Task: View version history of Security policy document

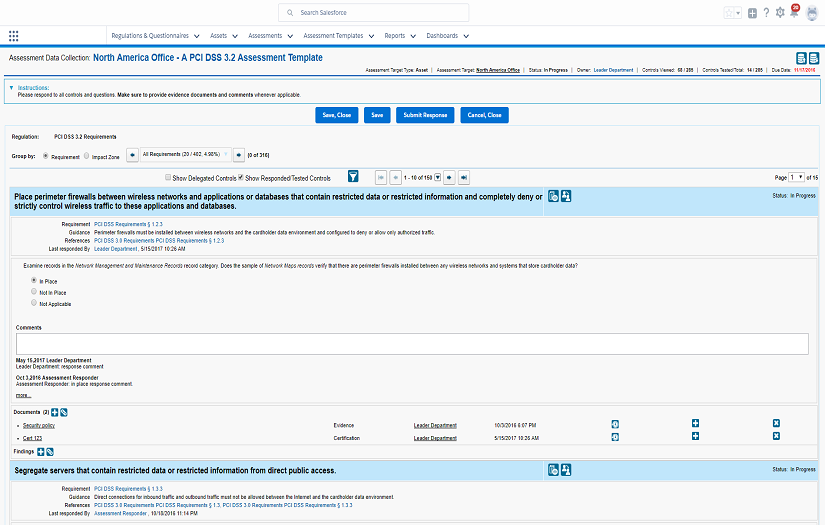Action: click(x=615, y=424)
